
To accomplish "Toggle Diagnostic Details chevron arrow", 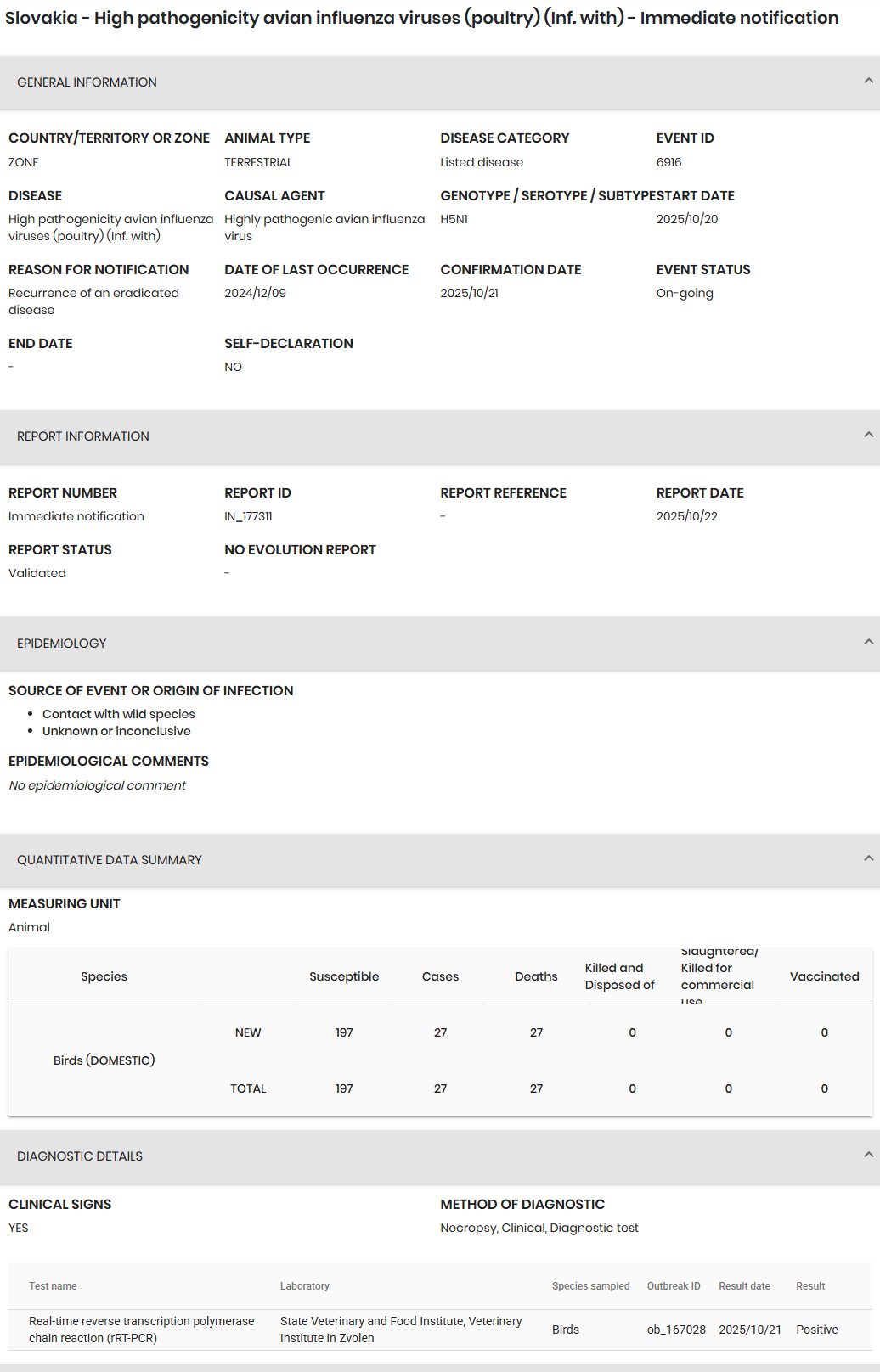I will [868, 1156].
